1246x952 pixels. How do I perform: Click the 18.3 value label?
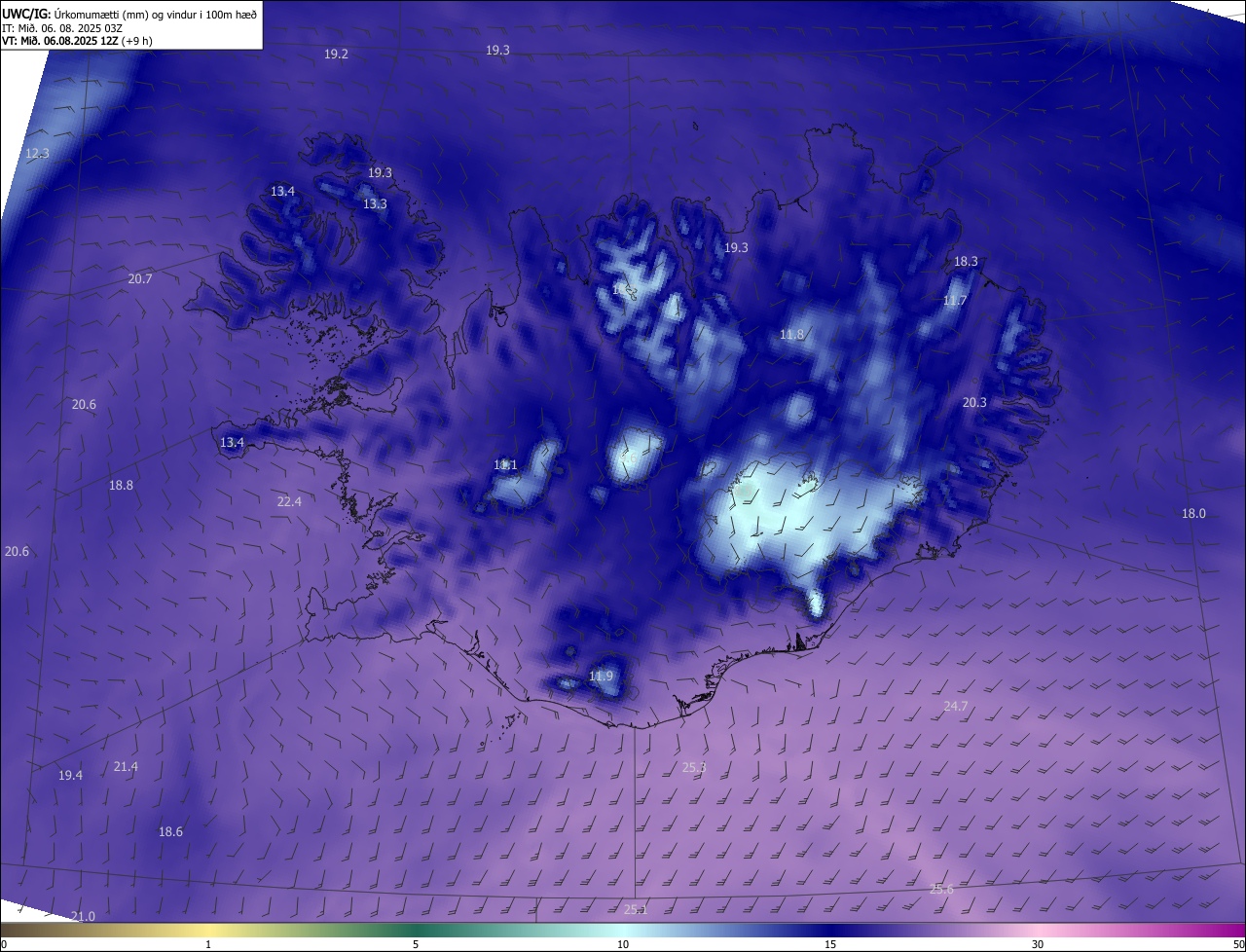[966, 262]
